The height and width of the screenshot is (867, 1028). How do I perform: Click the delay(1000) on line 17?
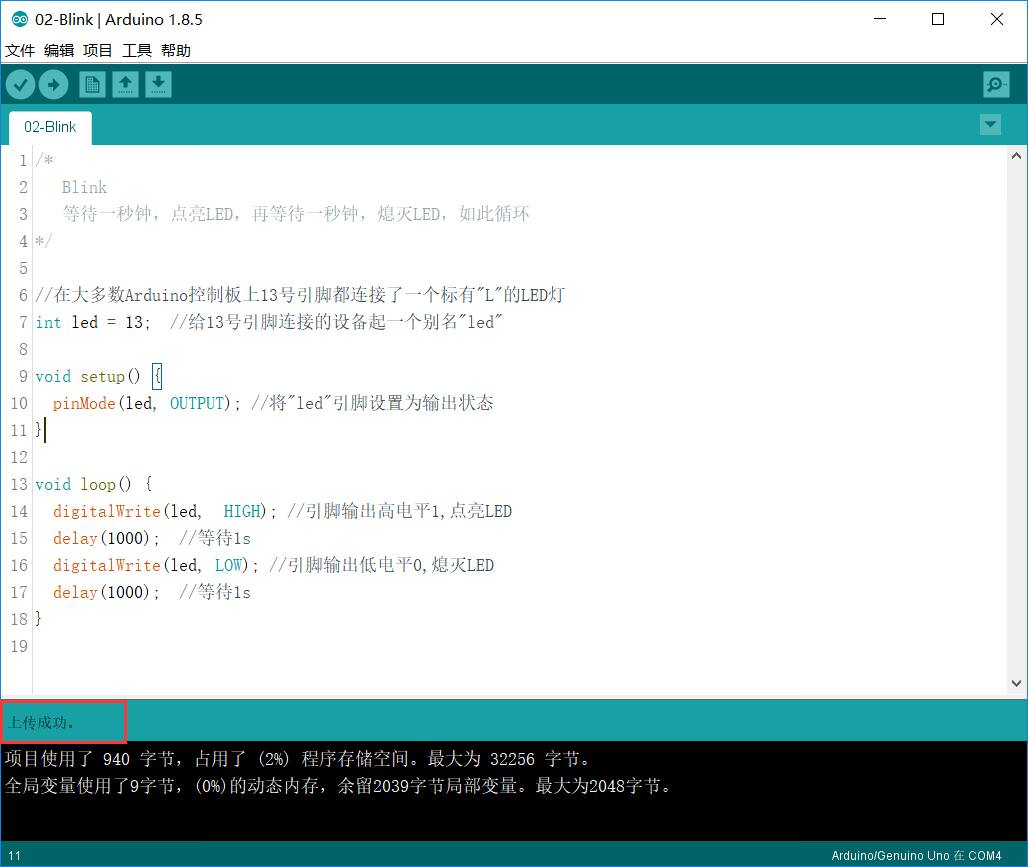pyautogui.click(x=106, y=592)
